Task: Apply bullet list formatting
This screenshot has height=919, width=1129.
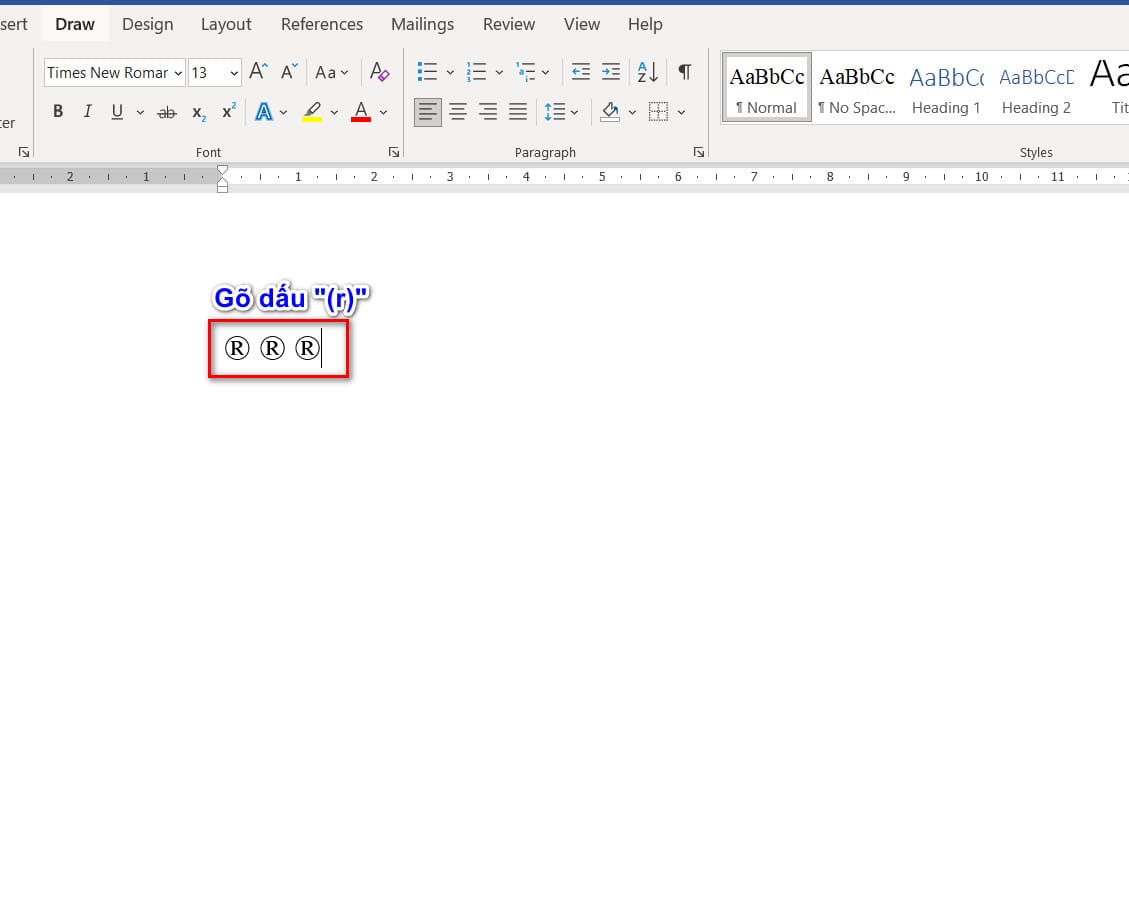Action: pyautogui.click(x=428, y=72)
